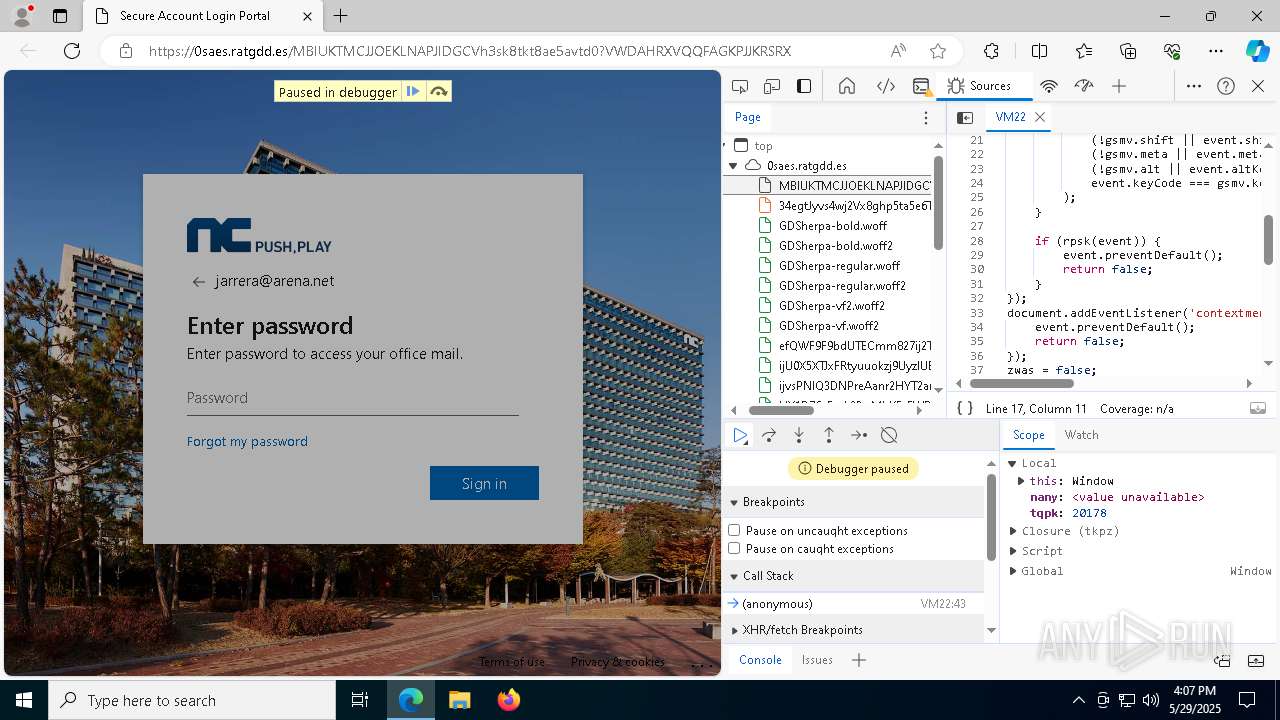
Task: Refresh the browser page
Action: pyautogui.click(x=72, y=51)
